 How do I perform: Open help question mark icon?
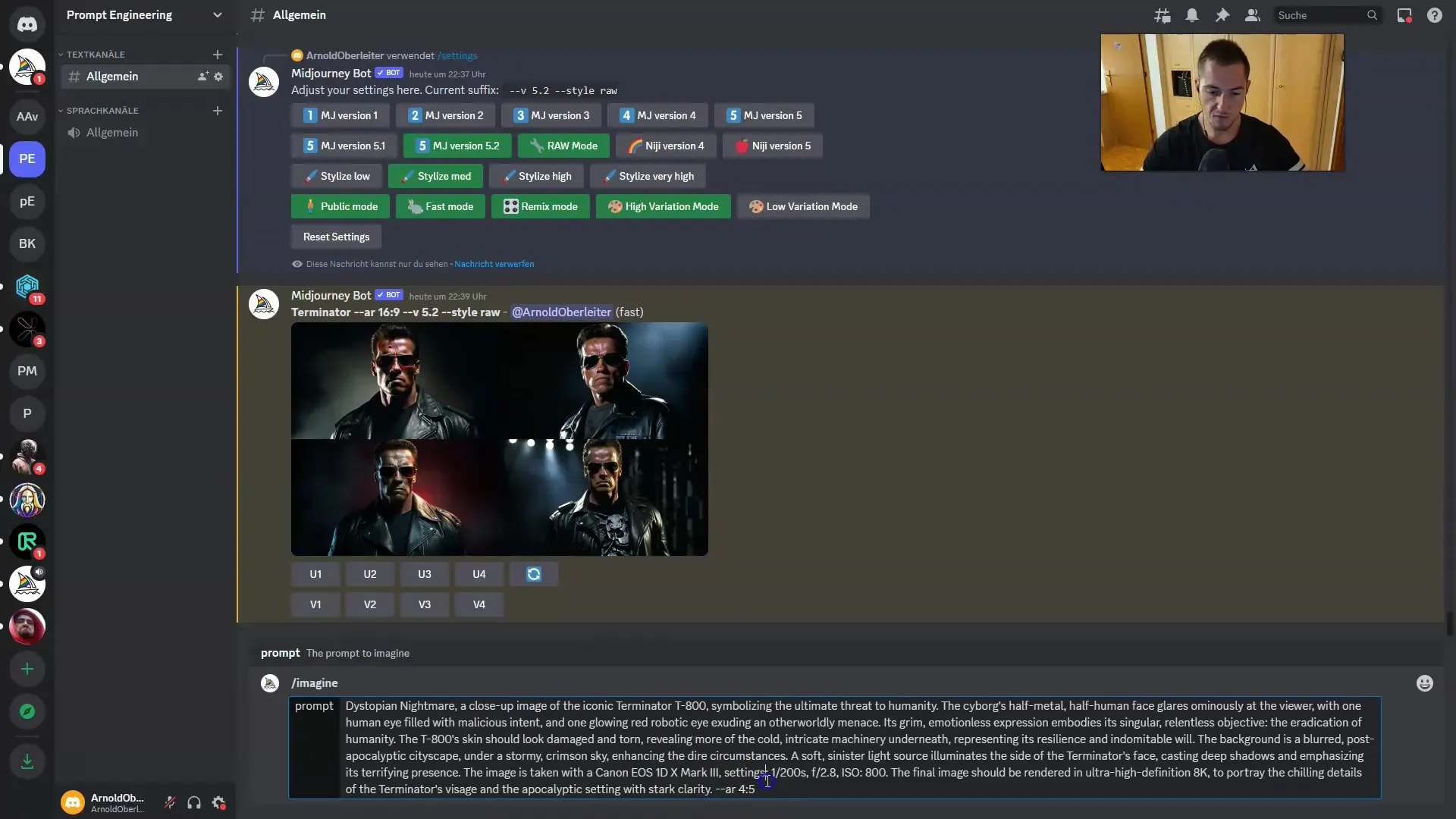click(1435, 15)
